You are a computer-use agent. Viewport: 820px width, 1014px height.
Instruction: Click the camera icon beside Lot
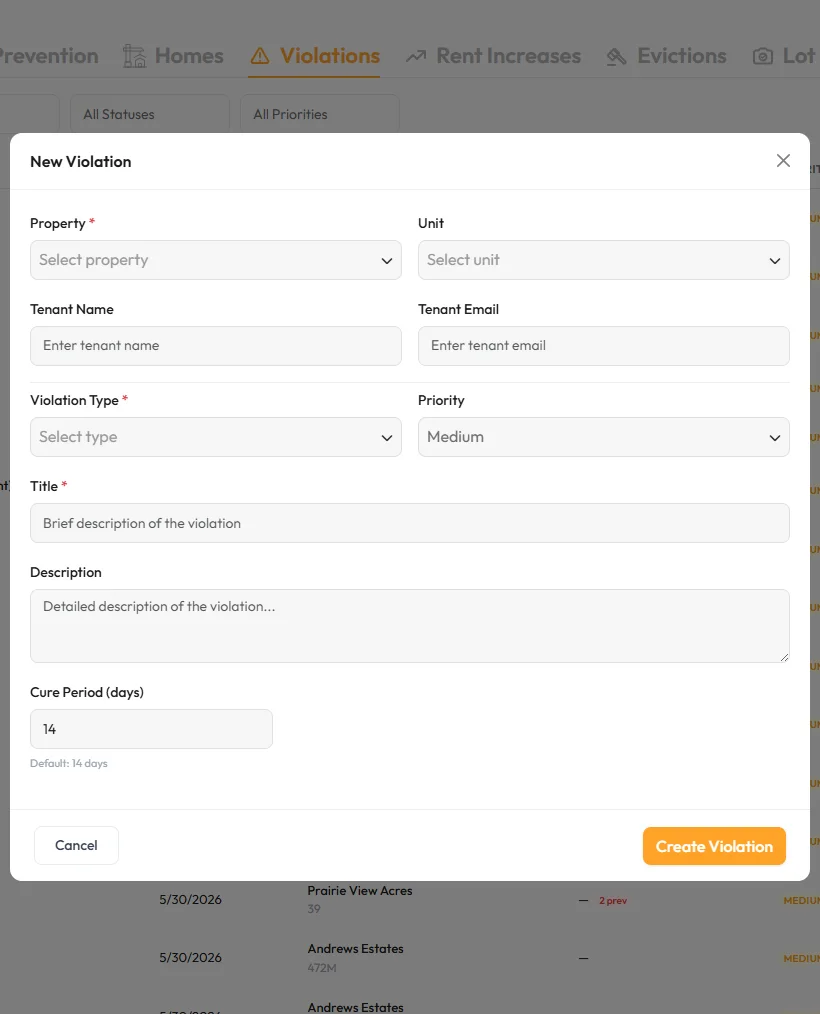(762, 56)
